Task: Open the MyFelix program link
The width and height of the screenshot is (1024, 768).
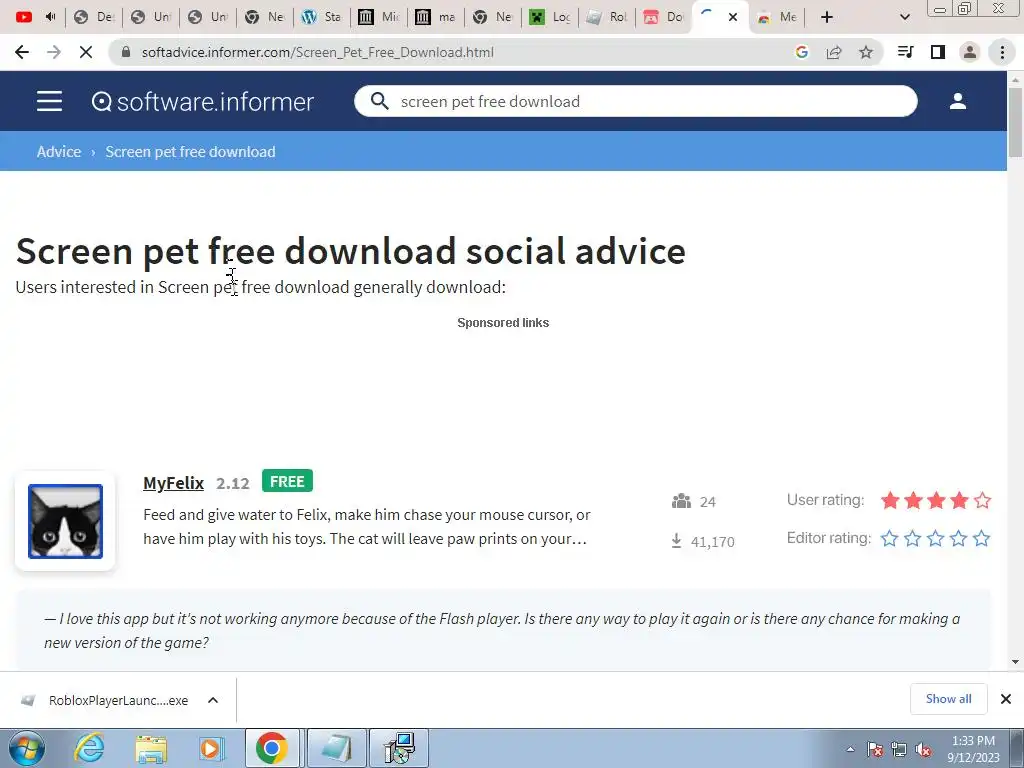Action: pyautogui.click(x=173, y=483)
